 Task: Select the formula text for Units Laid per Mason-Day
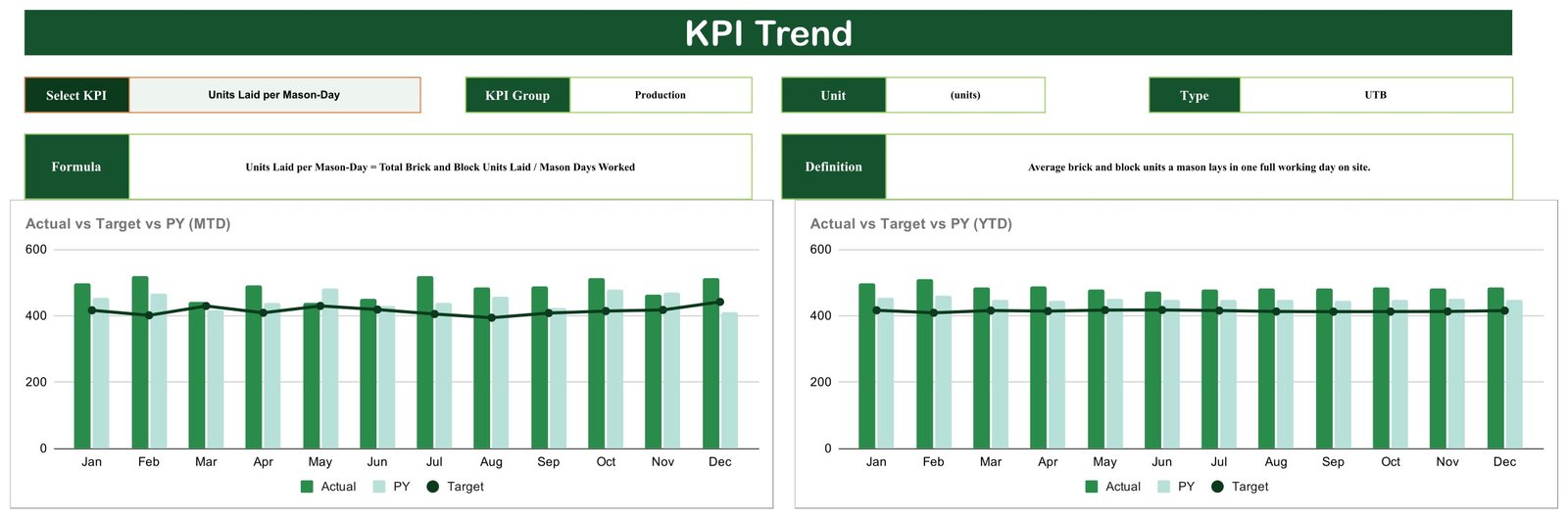440,166
